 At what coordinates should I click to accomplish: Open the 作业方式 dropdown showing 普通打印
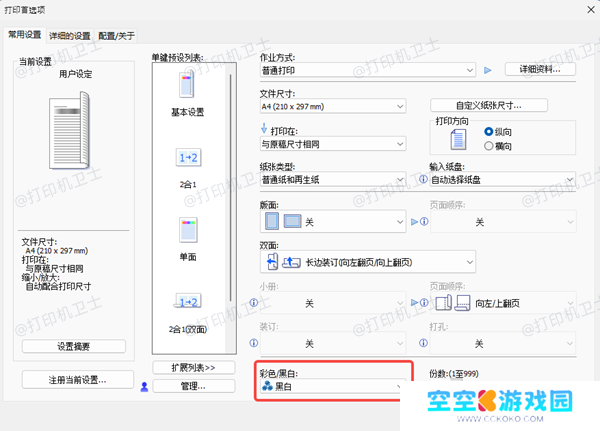point(368,70)
